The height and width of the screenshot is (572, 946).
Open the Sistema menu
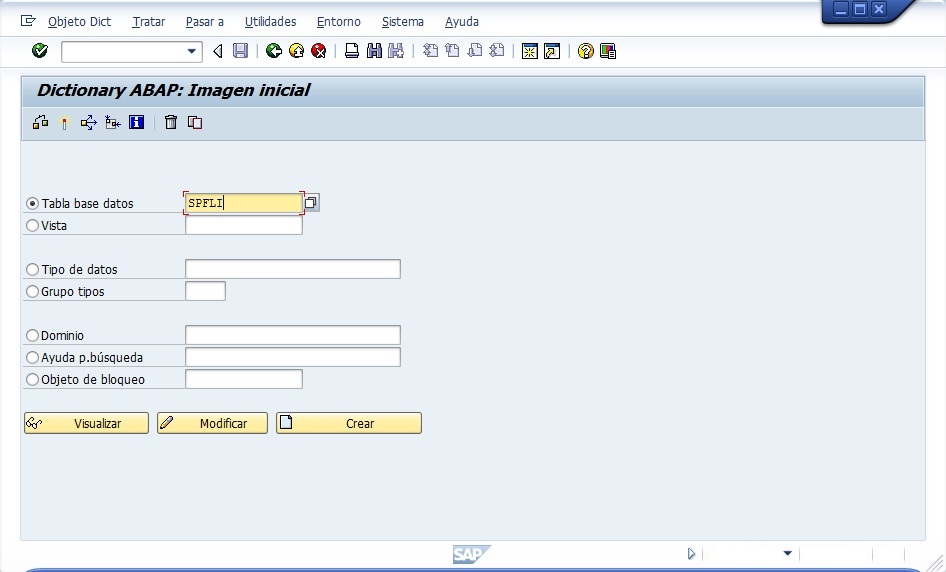(x=402, y=22)
